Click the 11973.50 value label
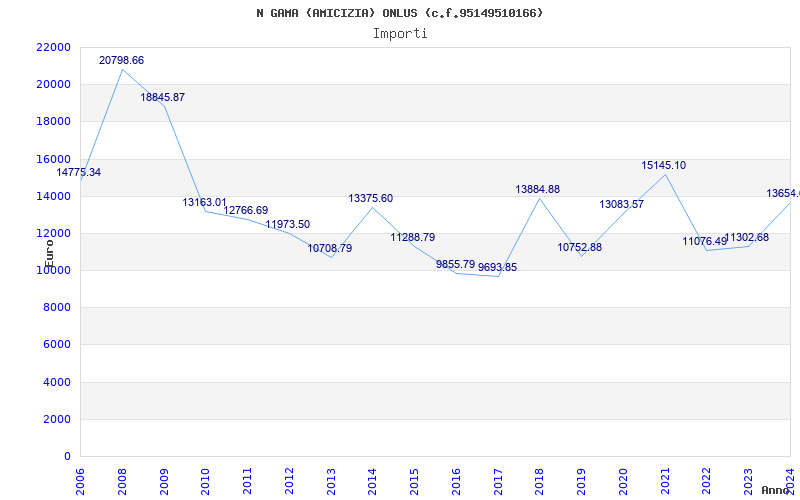 [x=288, y=224]
